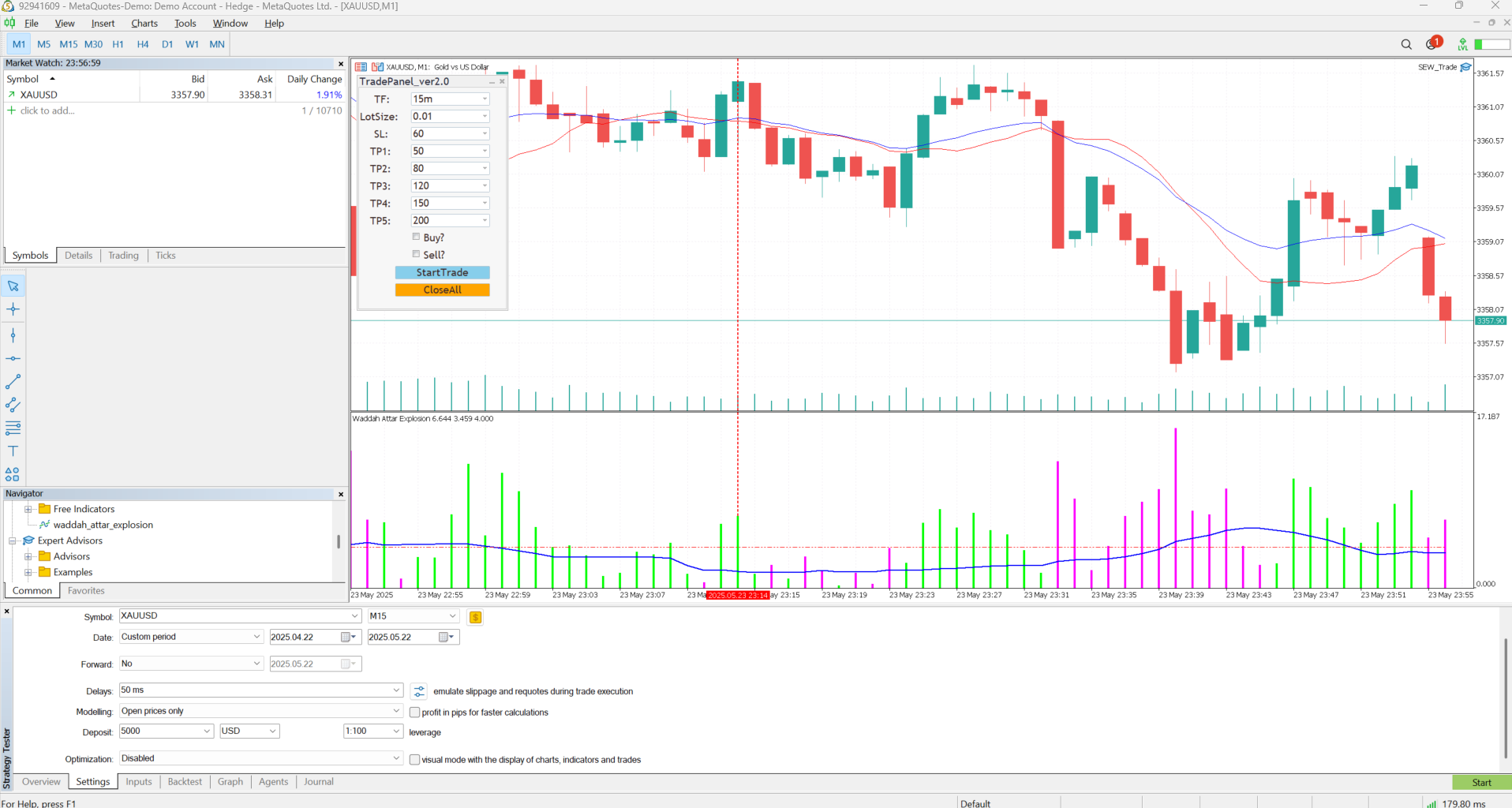Click the gold symbol info icon in tester
Viewport: 1512px width, 808px height.
tap(475, 617)
